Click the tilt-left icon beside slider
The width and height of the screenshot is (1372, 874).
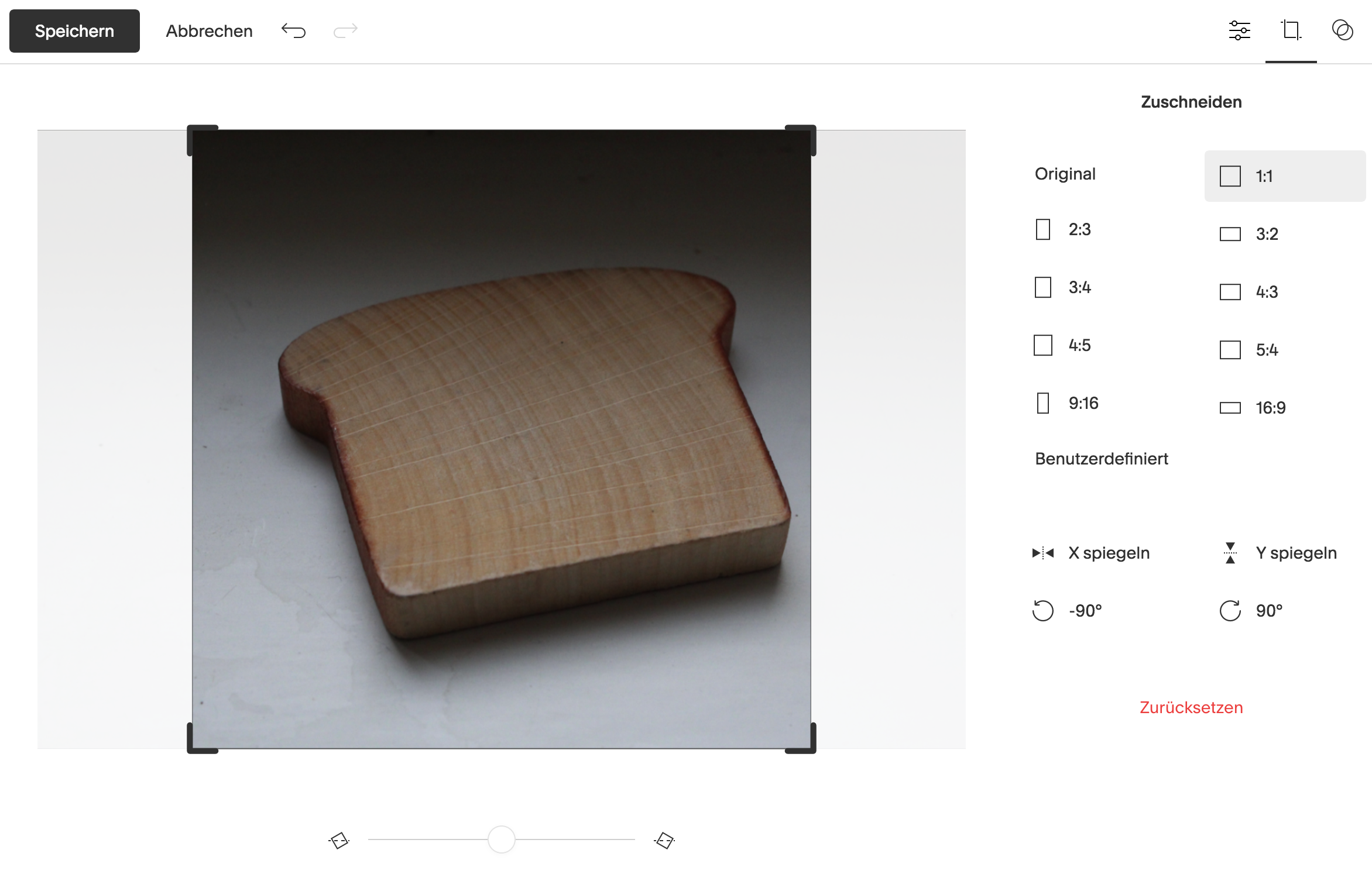339,841
